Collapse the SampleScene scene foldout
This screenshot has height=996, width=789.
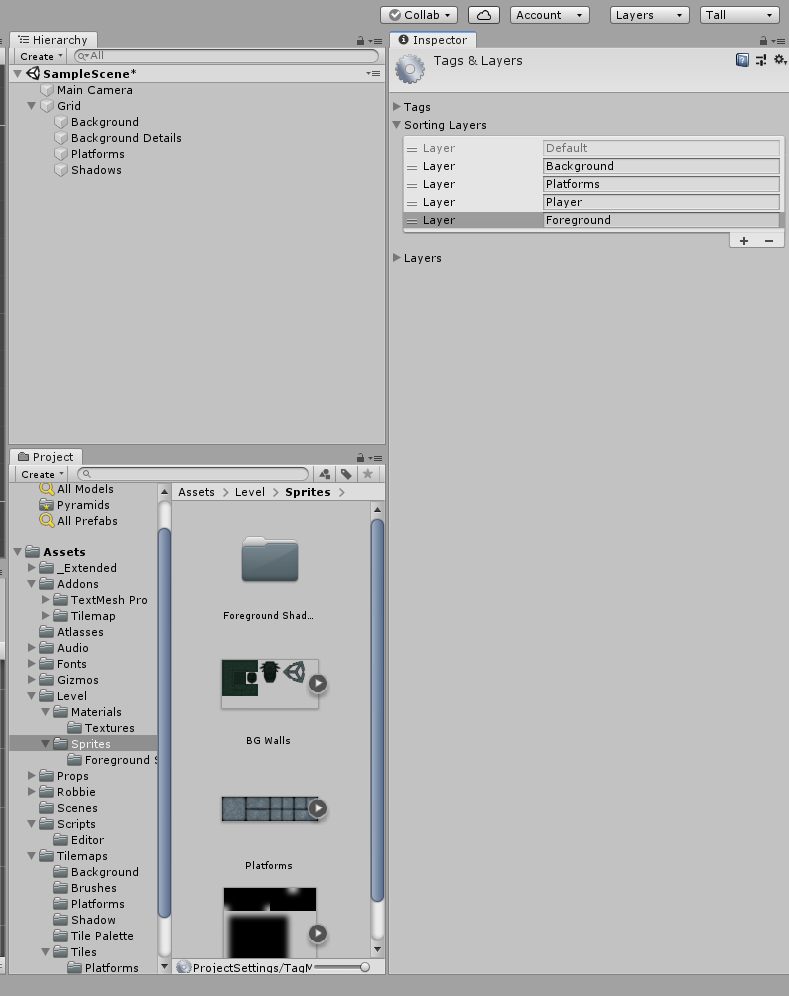click(x=18, y=74)
